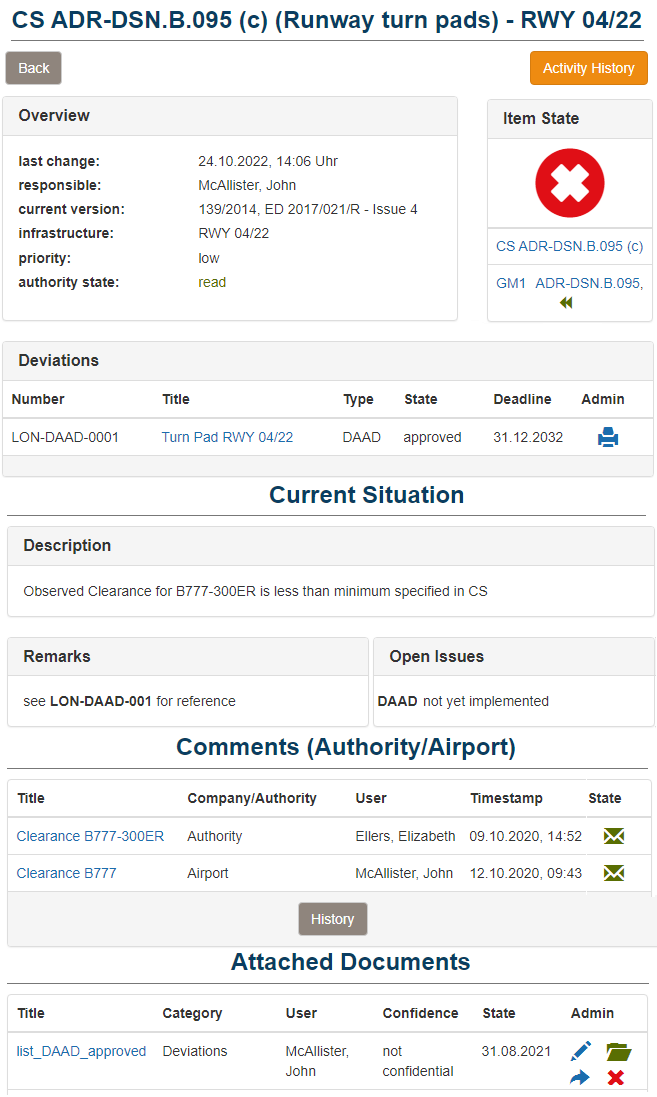Show comments History
This screenshot has height=1097, width=657.
pyautogui.click(x=332, y=919)
